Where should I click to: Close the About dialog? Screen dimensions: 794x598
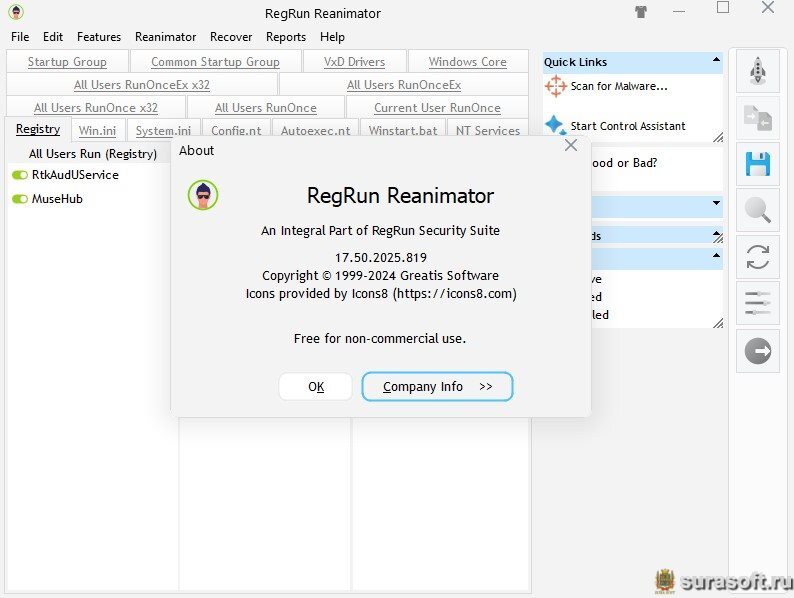571,145
